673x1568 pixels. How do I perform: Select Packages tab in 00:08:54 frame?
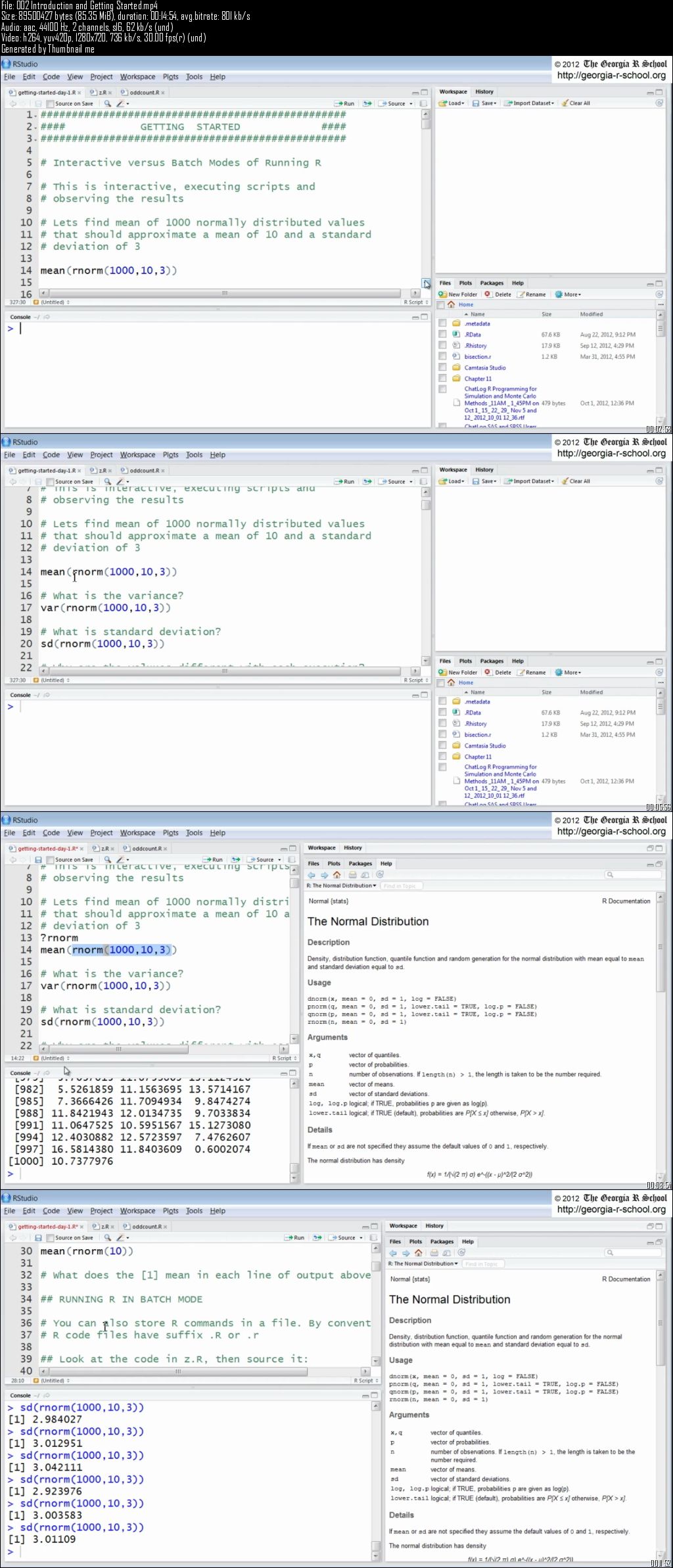(x=360, y=864)
